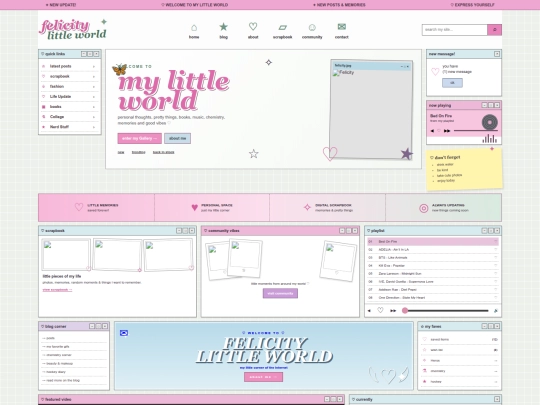Click the chemistry flask icon in my faves
The width and height of the screenshot is (540, 405).
[425, 371]
